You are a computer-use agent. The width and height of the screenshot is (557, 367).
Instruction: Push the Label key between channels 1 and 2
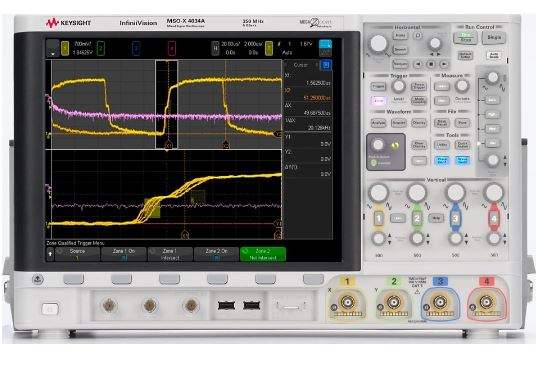[398, 218]
